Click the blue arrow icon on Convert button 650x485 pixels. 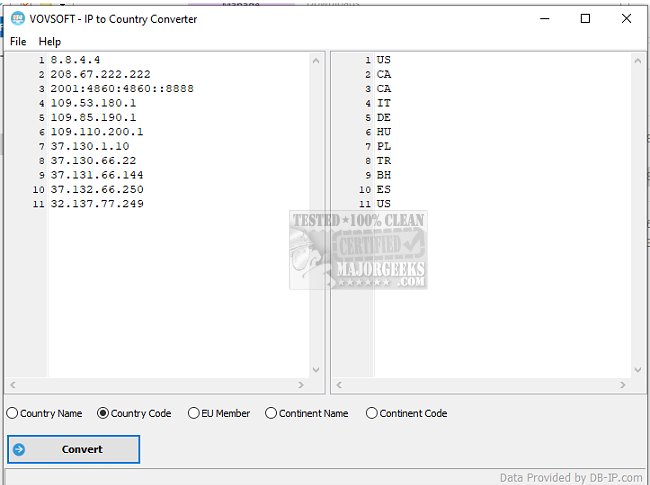pos(19,450)
